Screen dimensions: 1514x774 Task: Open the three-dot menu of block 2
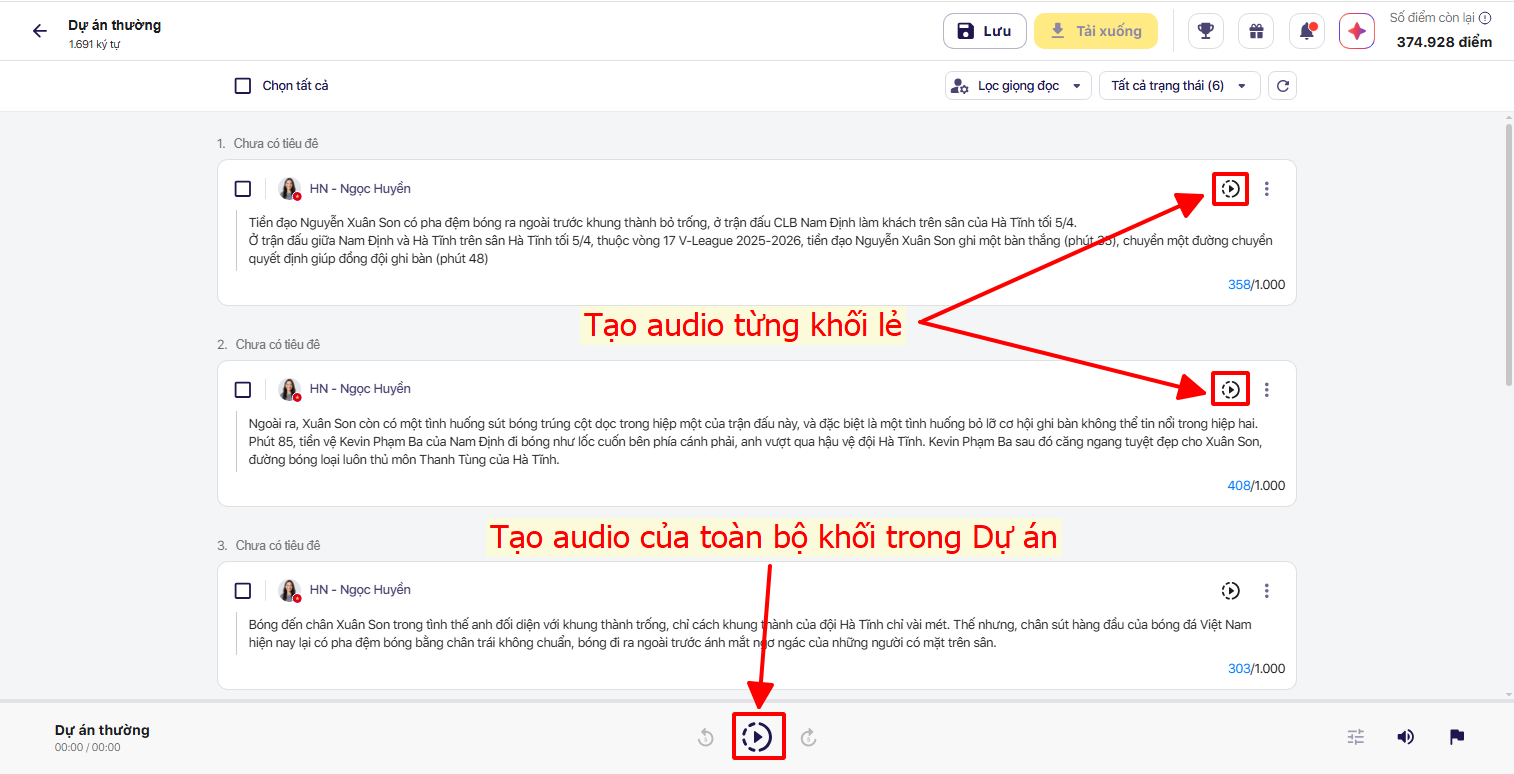coord(1267,390)
